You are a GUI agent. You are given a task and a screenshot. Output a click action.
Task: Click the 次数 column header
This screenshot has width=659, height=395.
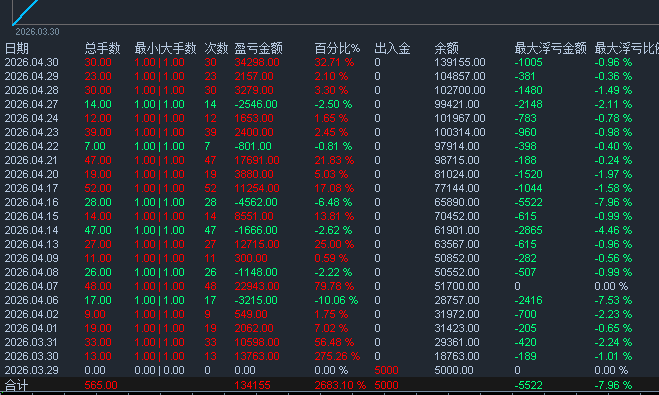point(216,49)
